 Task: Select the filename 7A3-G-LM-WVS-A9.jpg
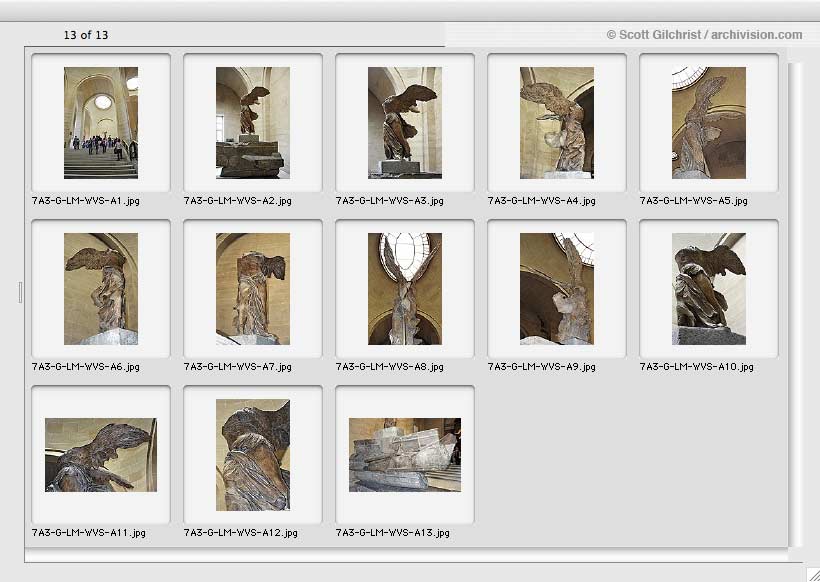click(x=542, y=367)
